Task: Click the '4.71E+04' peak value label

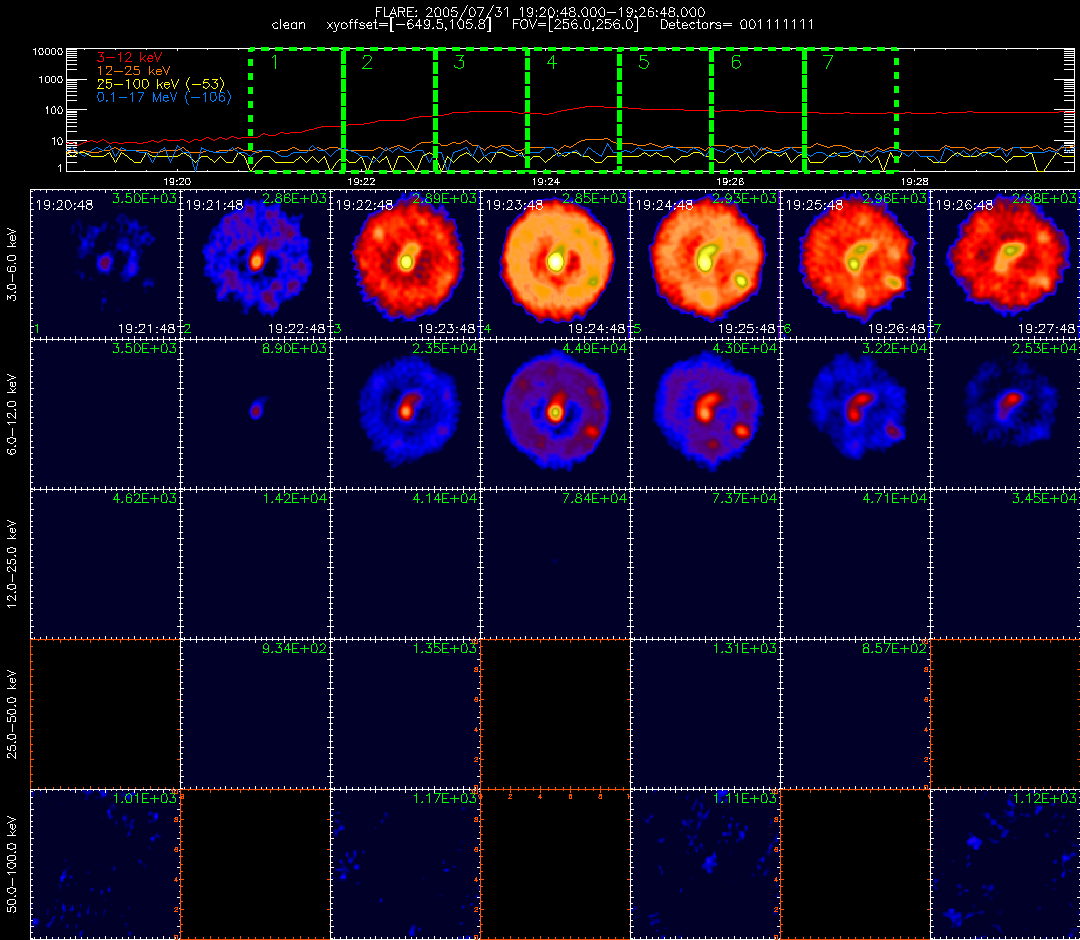Action: click(x=895, y=499)
